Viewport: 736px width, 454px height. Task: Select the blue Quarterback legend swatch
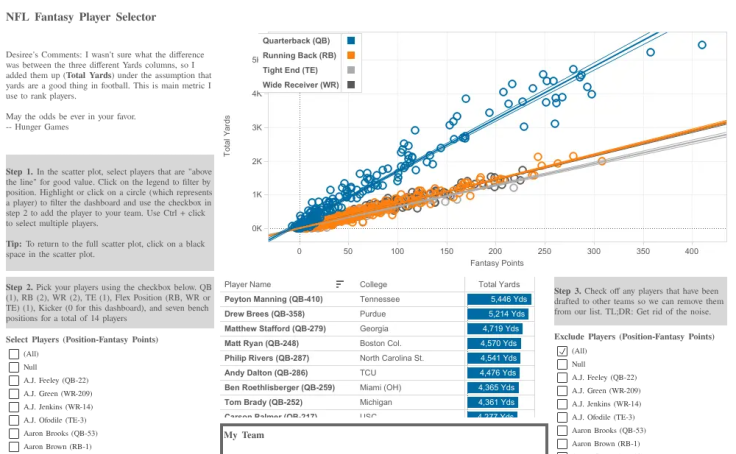(x=351, y=40)
